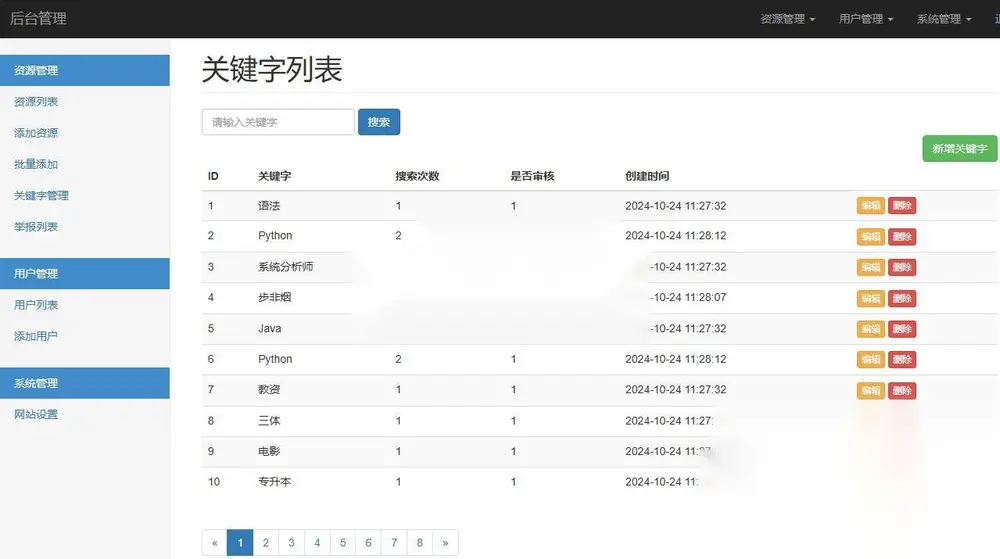The image size is (1000, 559).
Task: Select the 专升本 keyword cell
Action: 274,482
